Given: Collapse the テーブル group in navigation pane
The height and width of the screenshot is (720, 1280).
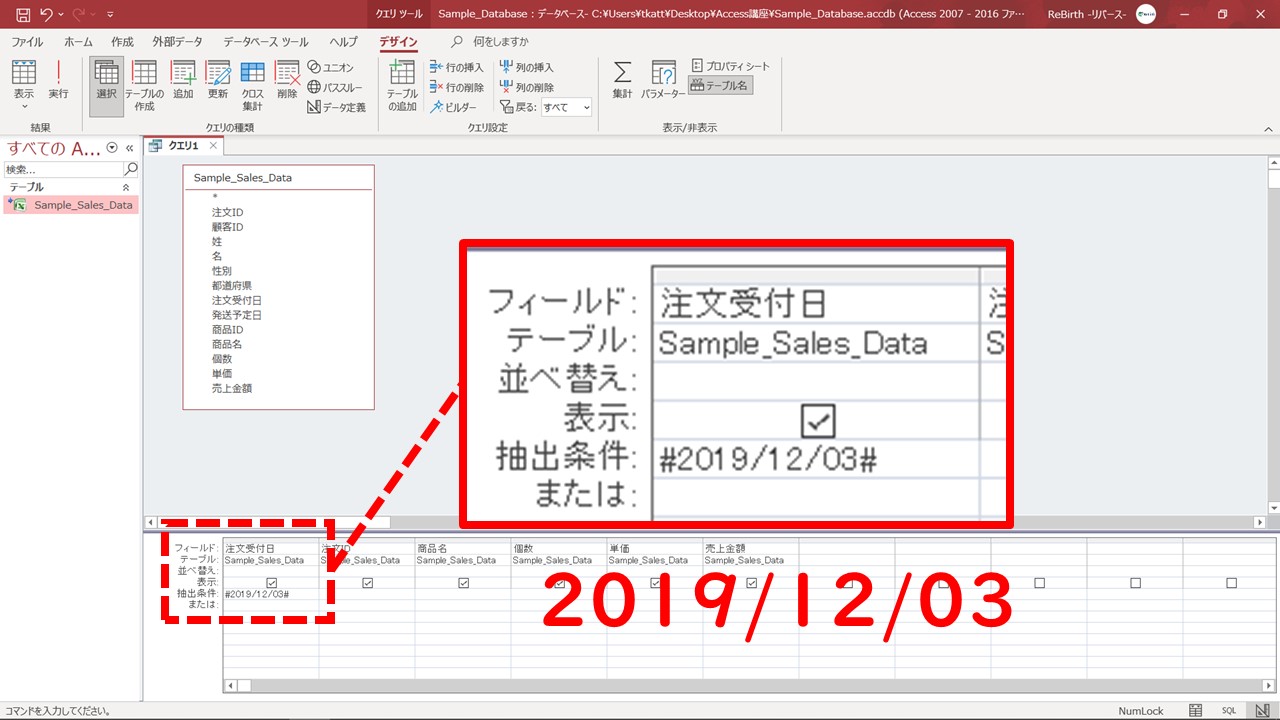Looking at the screenshot, I should pos(126,187).
